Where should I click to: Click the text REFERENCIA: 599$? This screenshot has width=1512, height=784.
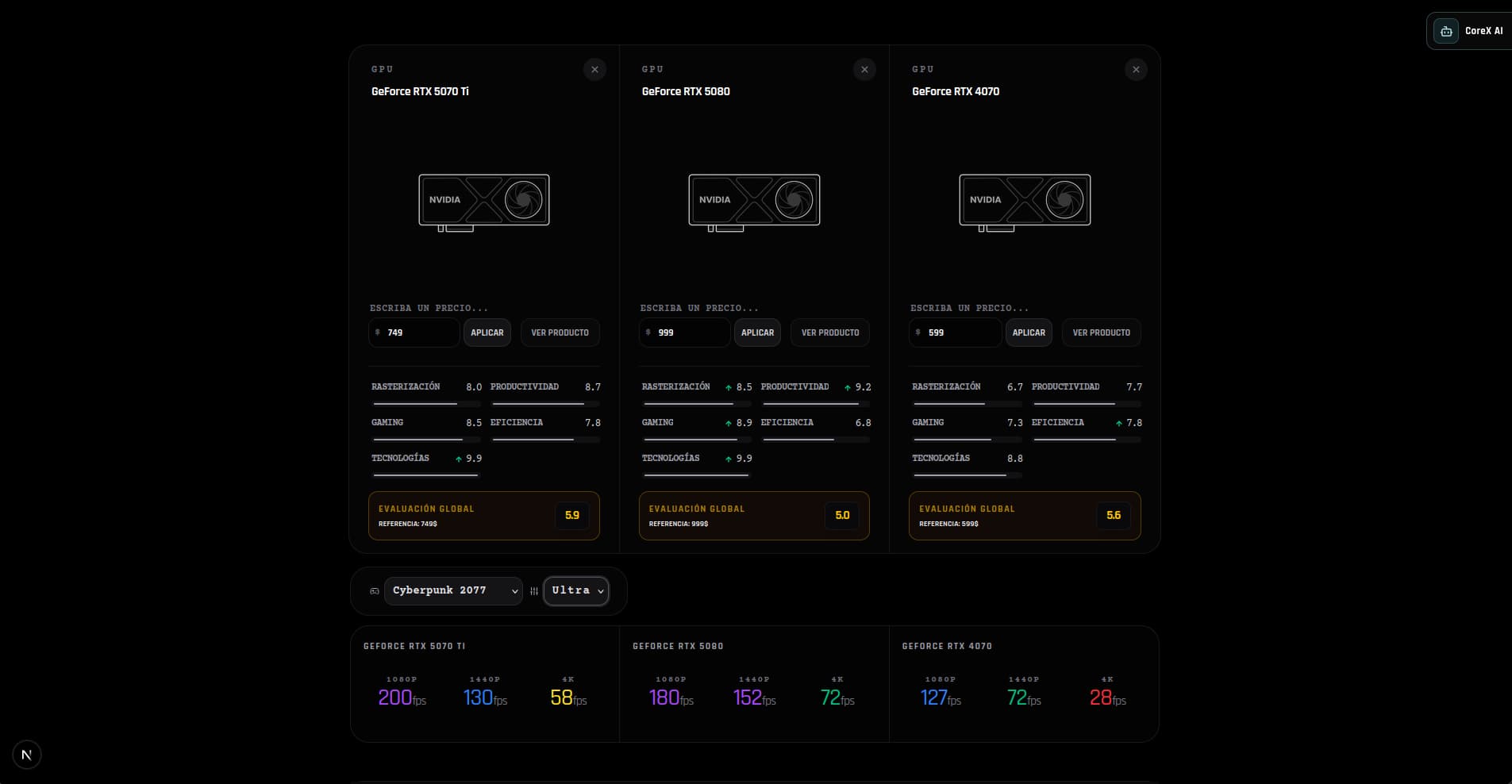948,525
